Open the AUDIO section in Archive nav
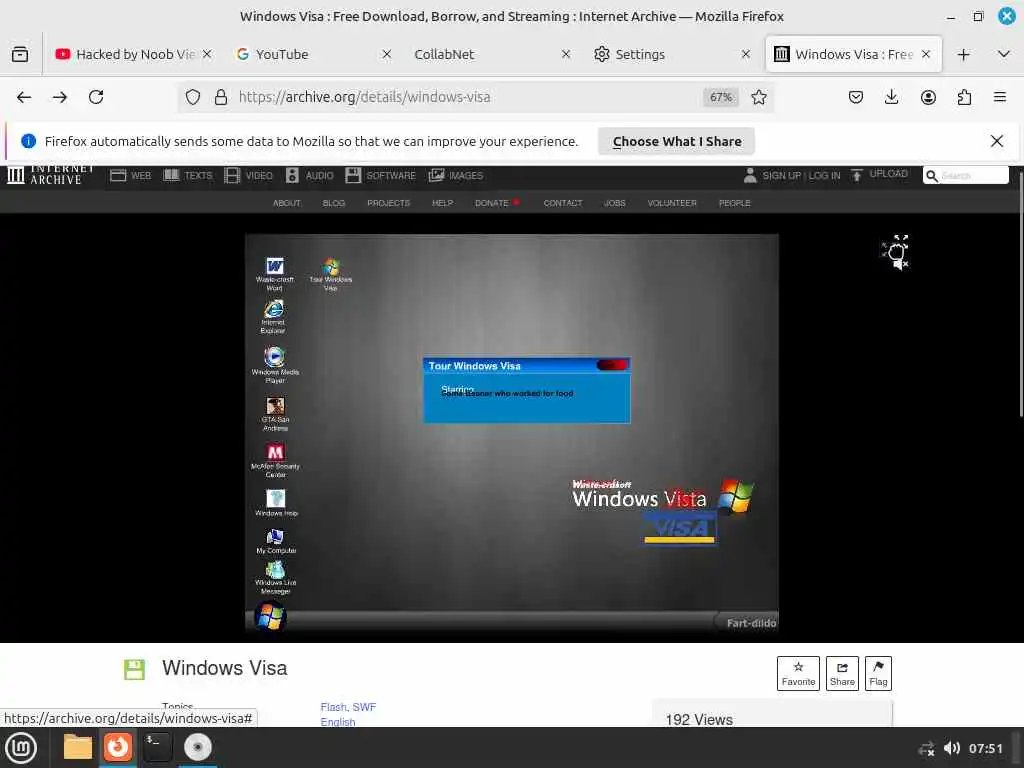This screenshot has height=768, width=1024. point(310,176)
